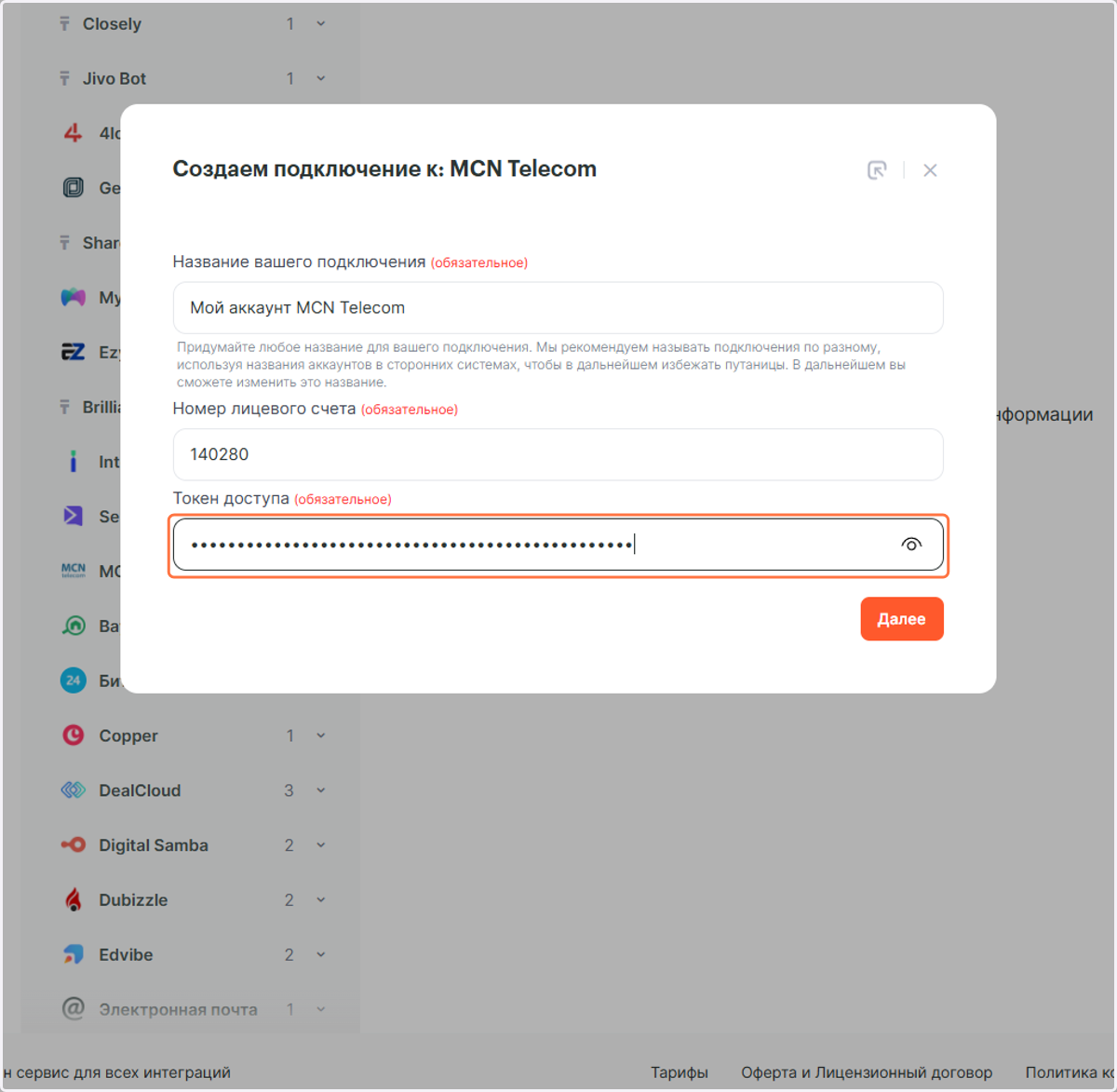Screen dimensions: 1117x1092
Task: Expand the Электронная почта chevron
Action: pyautogui.click(x=321, y=1009)
